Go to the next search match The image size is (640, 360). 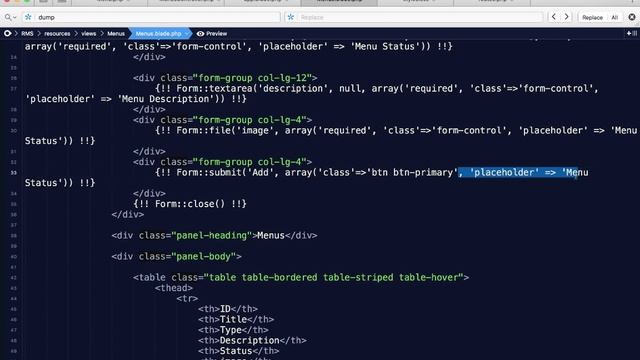pyautogui.click(x=567, y=17)
